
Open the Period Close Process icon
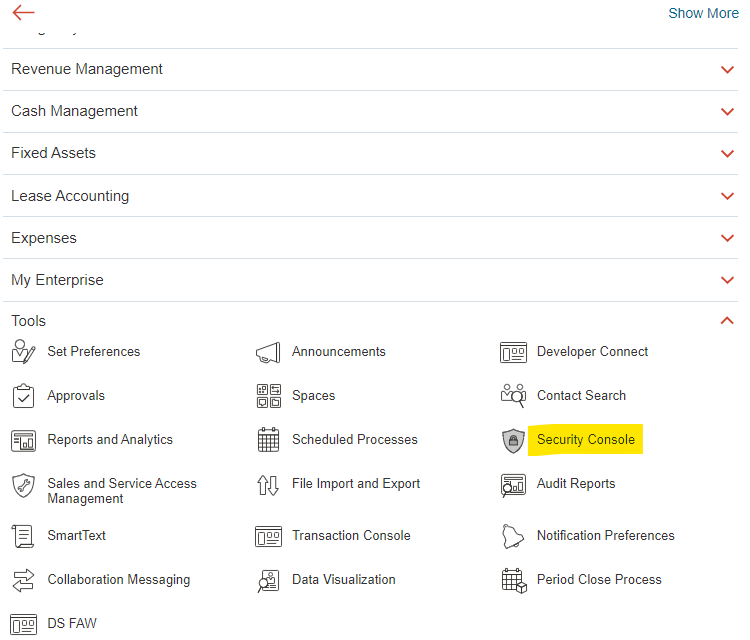(513, 580)
